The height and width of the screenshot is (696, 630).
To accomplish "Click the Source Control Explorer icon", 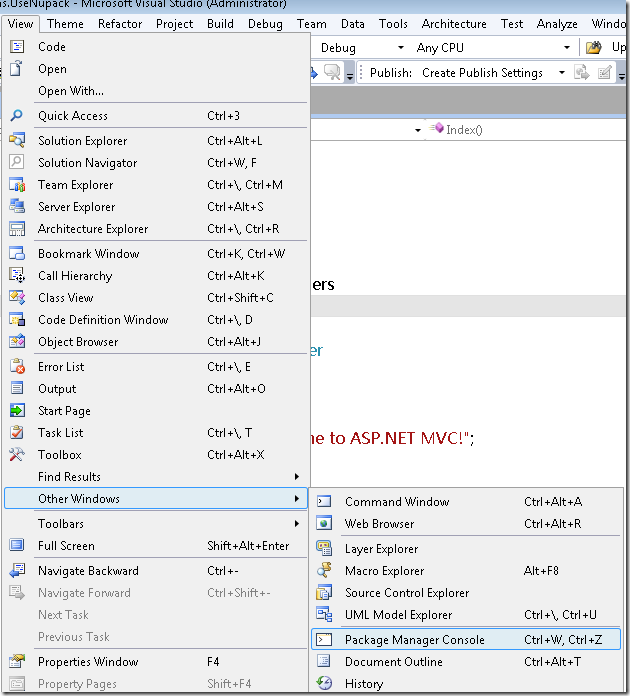I will pyautogui.click(x=324, y=593).
